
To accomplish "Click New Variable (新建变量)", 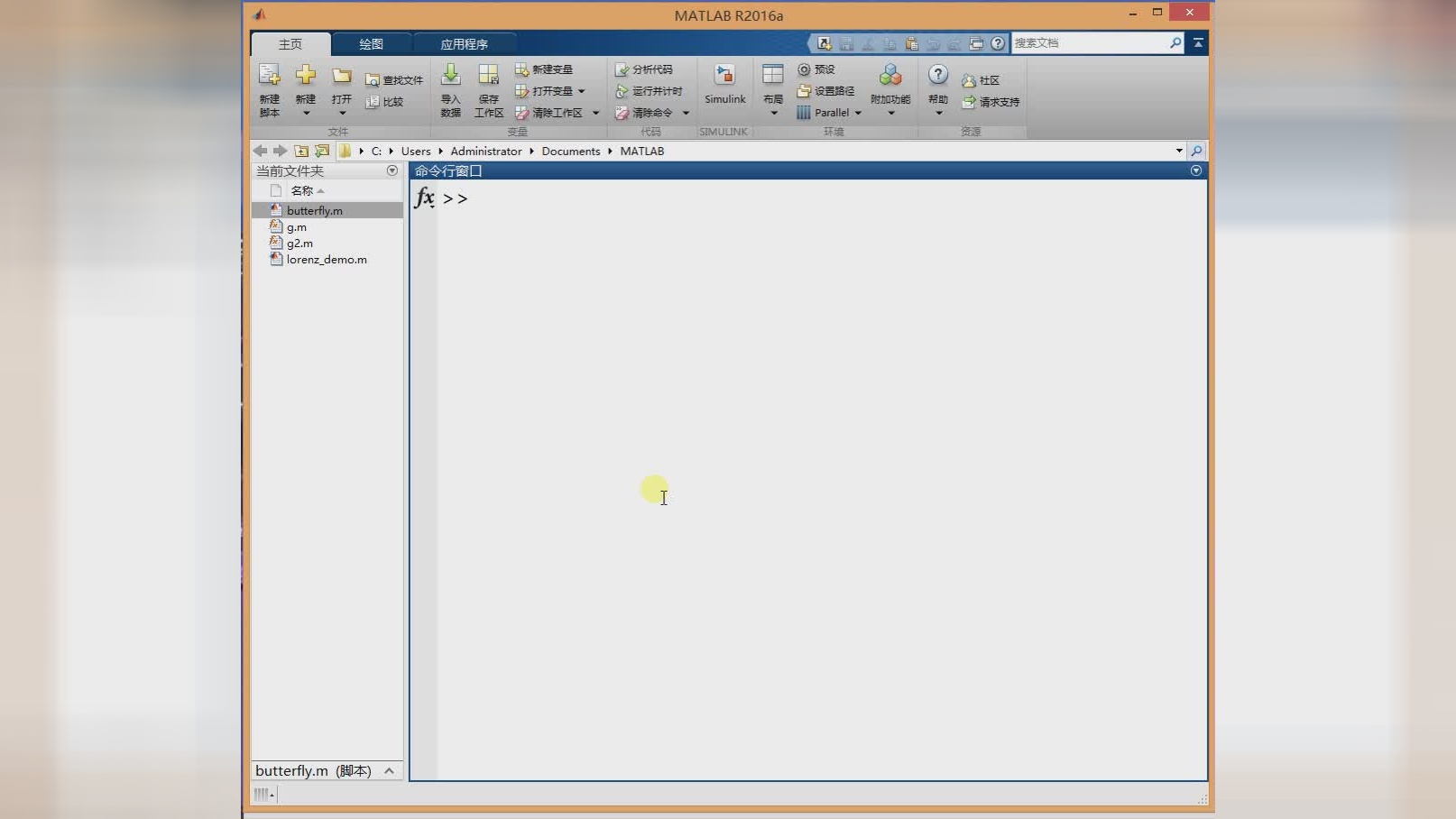I will [x=544, y=69].
